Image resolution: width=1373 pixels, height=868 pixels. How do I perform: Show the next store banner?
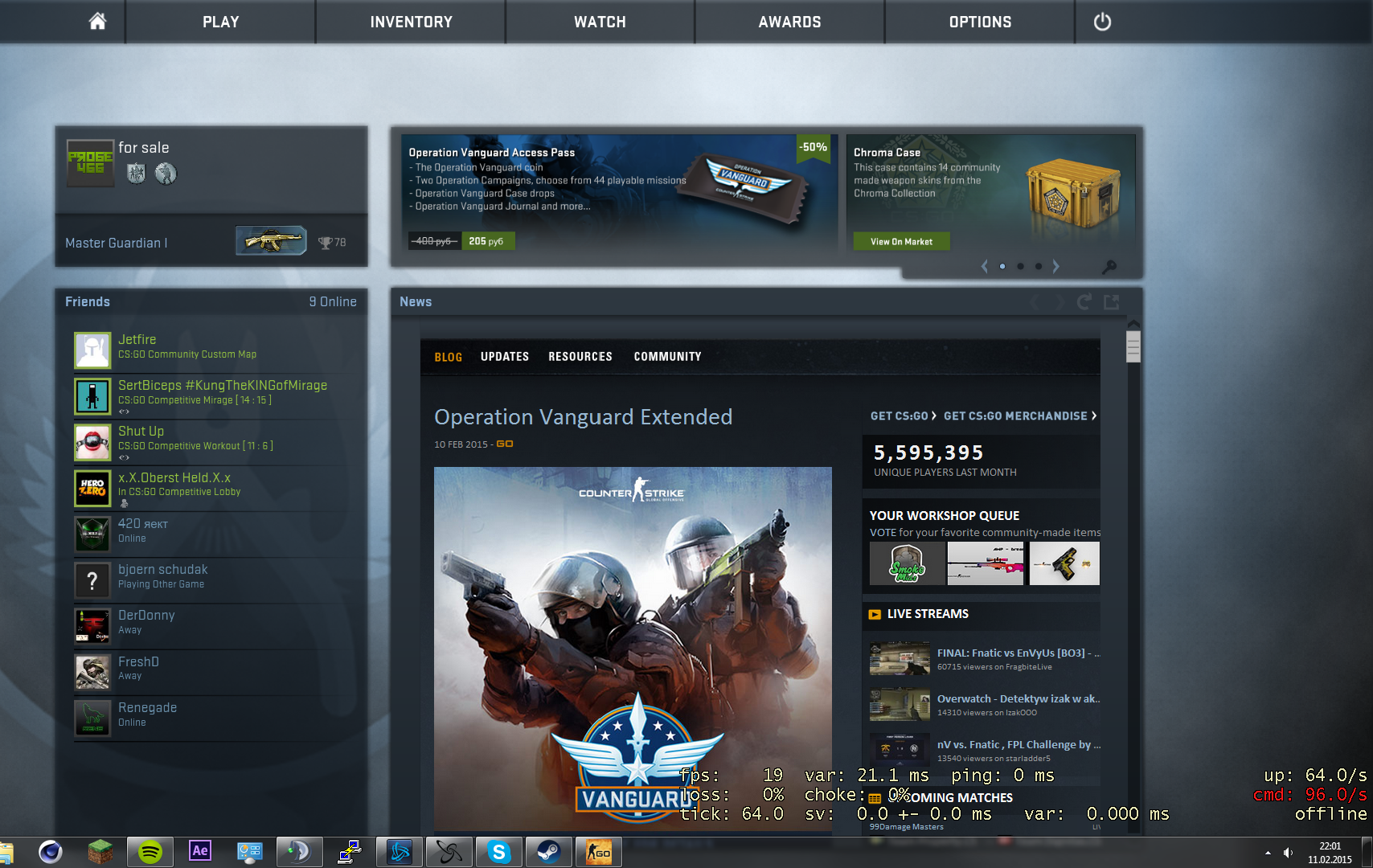[1056, 266]
